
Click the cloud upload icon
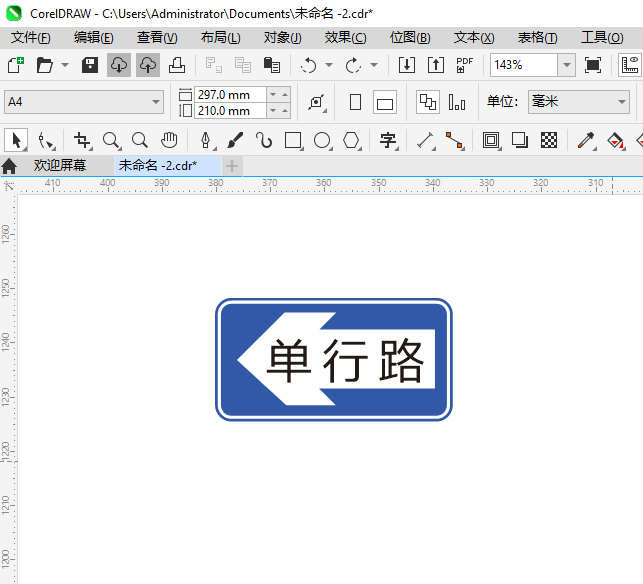coord(148,65)
